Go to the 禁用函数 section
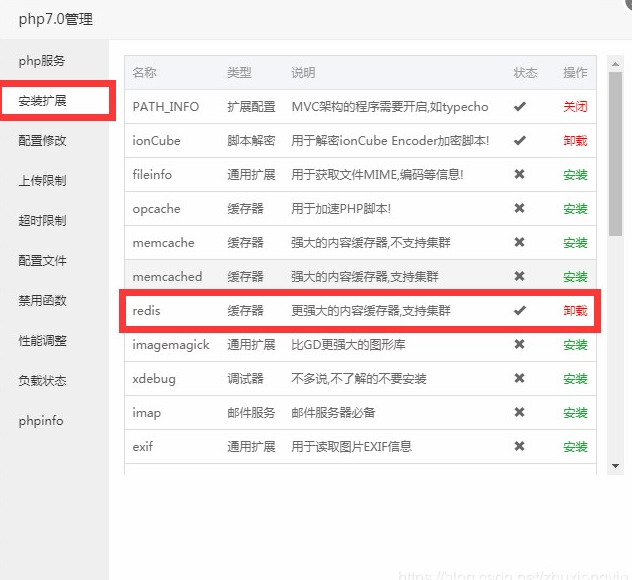The height and width of the screenshot is (580, 632). pos(42,301)
